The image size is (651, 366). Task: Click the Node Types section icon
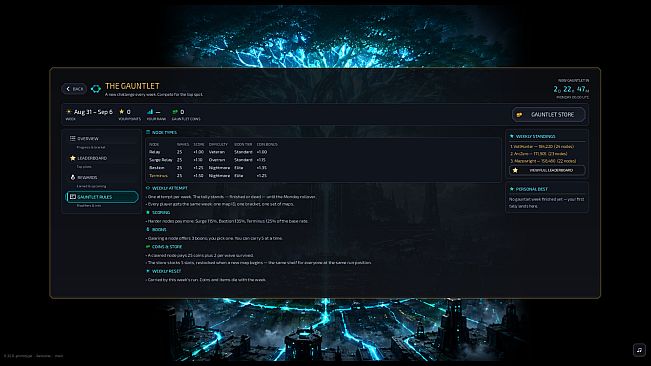point(148,132)
